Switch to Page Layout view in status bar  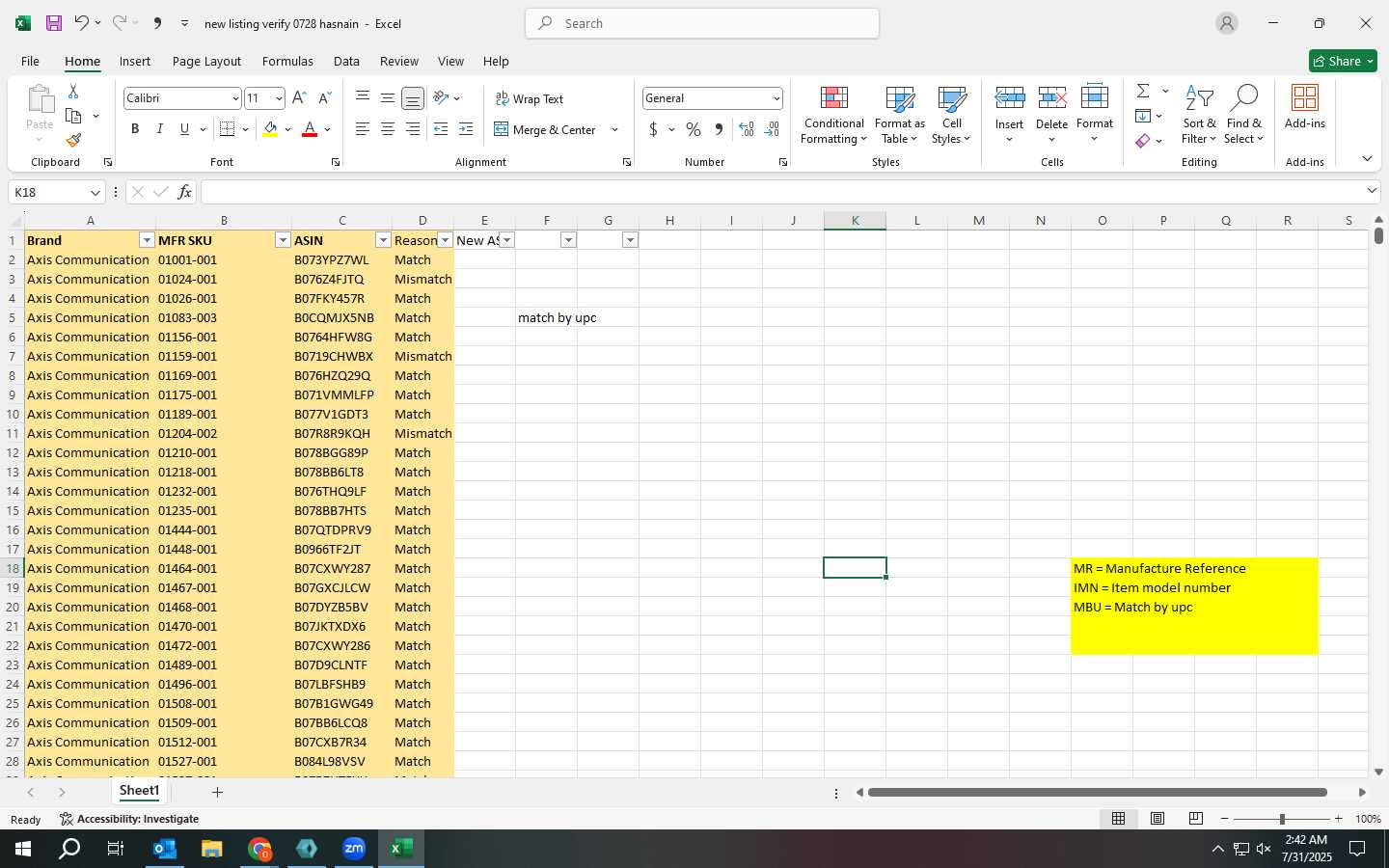click(1157, 818)
